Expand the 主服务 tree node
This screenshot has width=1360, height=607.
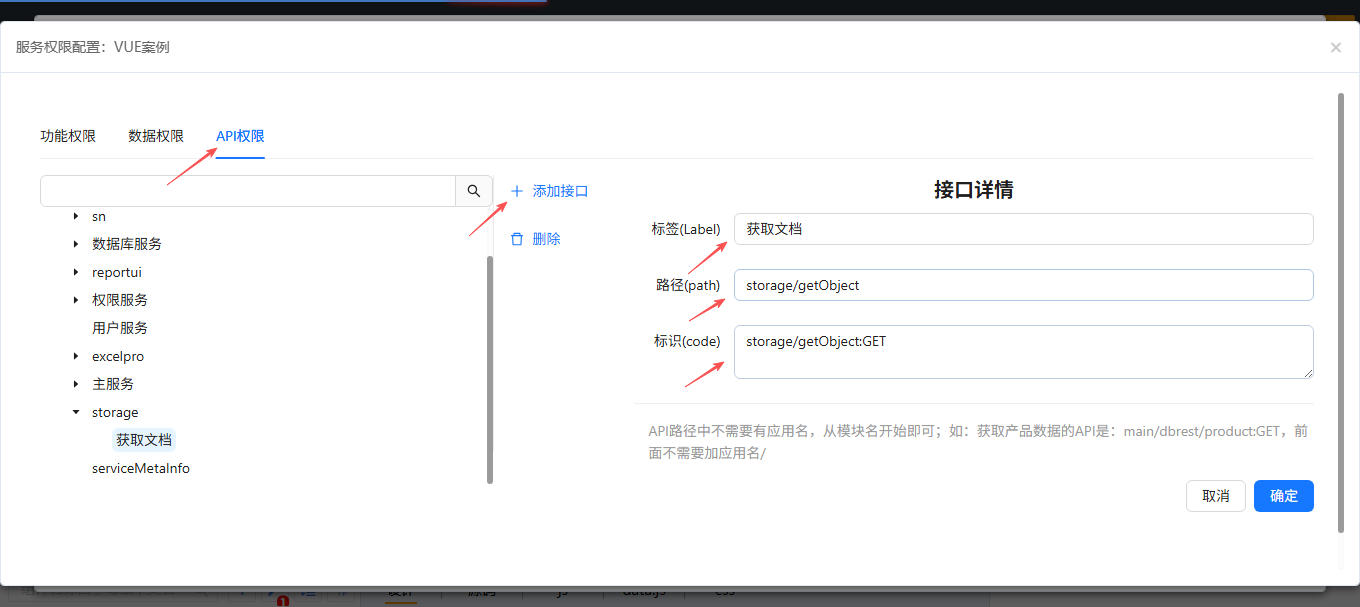coord(76,384)
